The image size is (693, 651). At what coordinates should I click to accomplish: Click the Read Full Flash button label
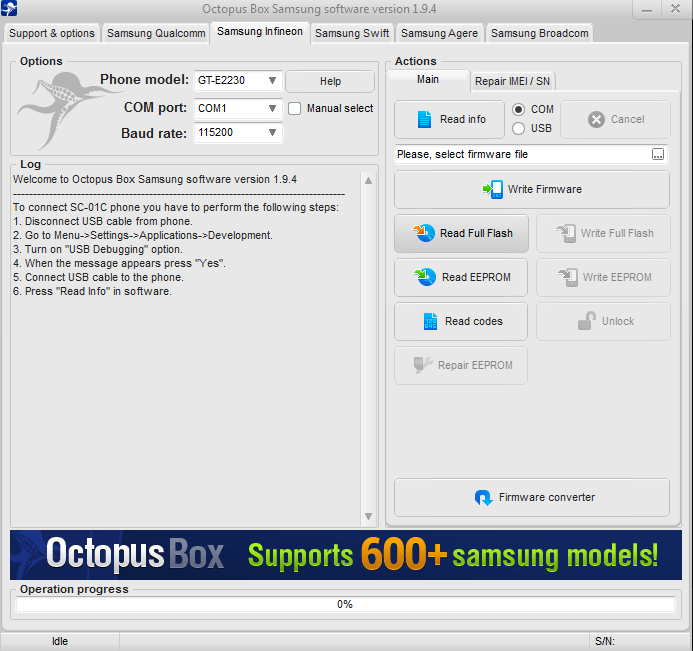click(476, 233)
